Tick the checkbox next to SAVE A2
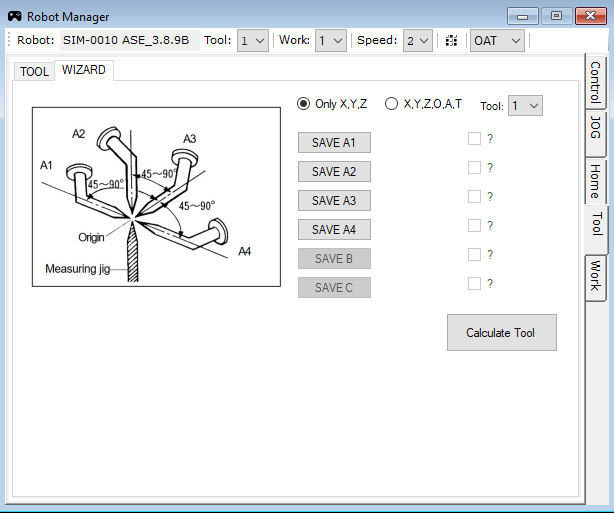 (474, 168)
